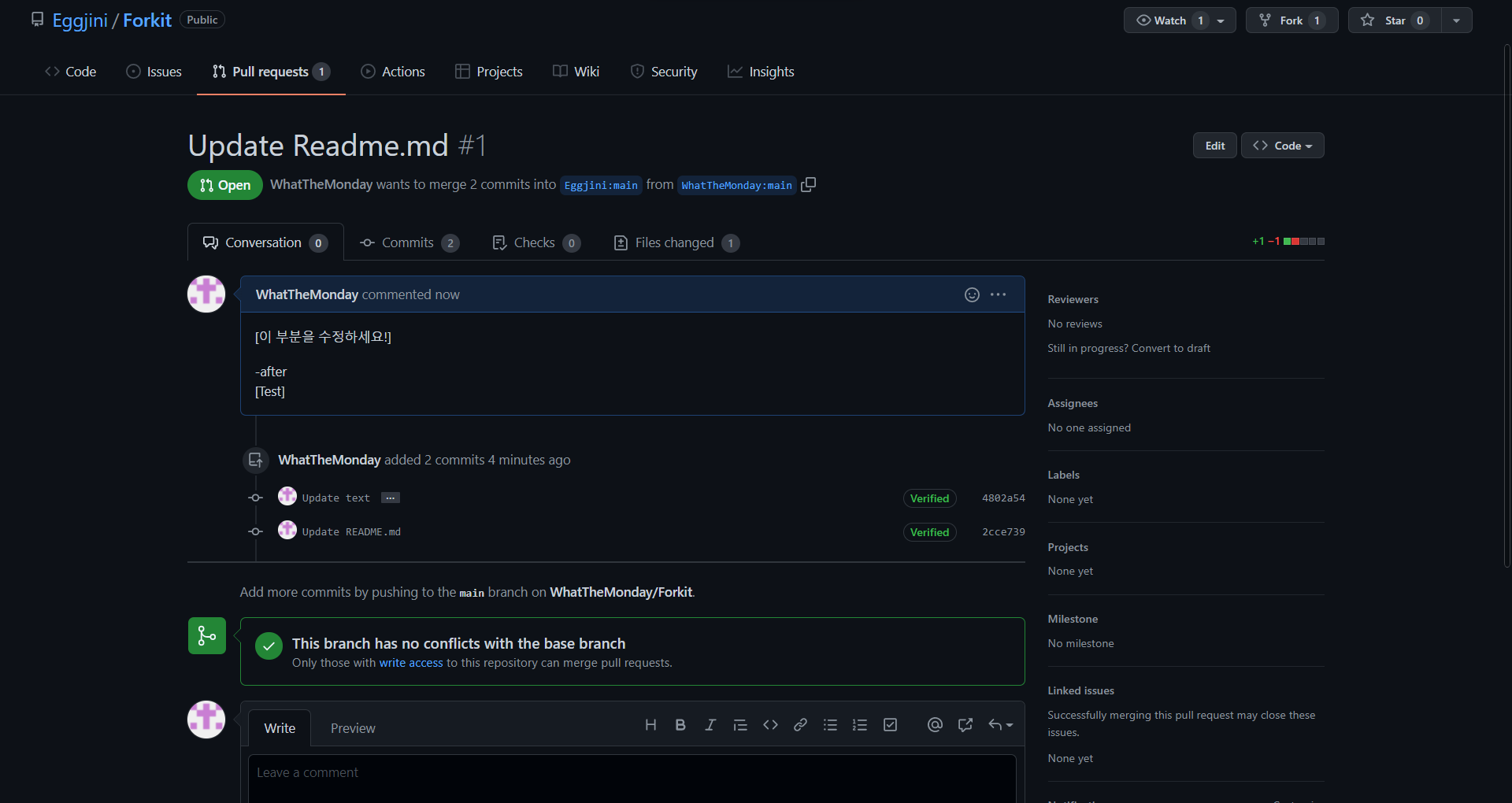Apply italic formatting in comment editor

coord(710,725)
